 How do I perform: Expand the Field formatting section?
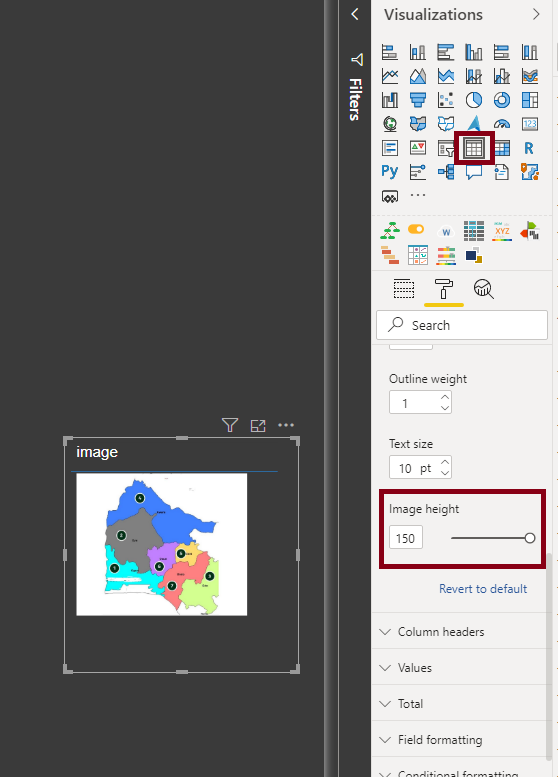(462, 740)
